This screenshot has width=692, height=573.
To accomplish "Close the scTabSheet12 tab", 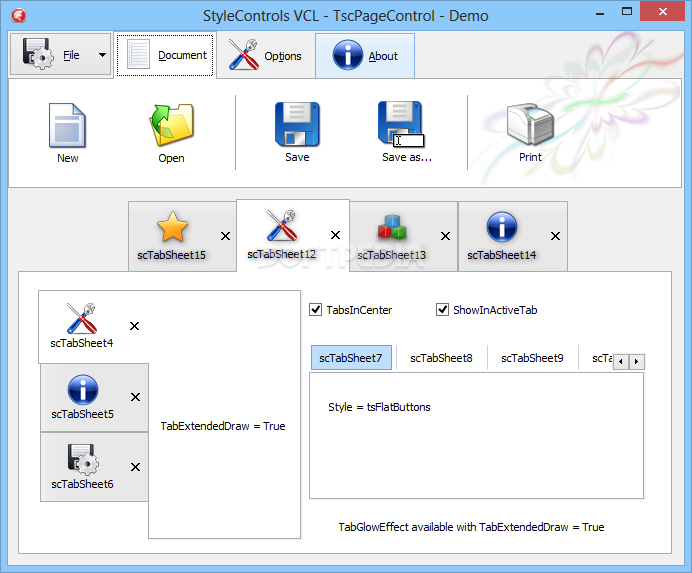I will [x=335, y=235].
